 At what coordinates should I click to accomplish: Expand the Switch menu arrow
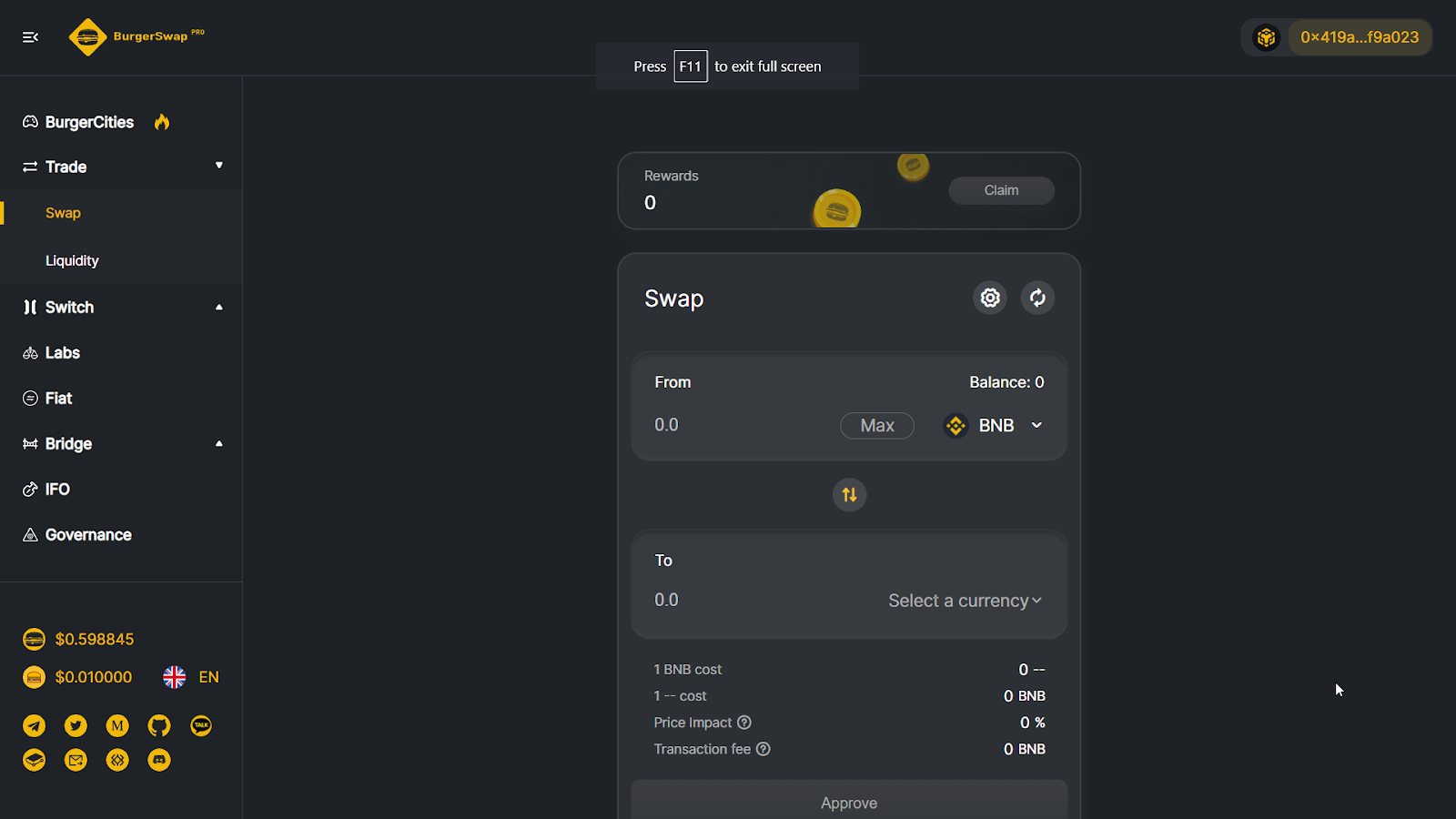click(218, 308)
